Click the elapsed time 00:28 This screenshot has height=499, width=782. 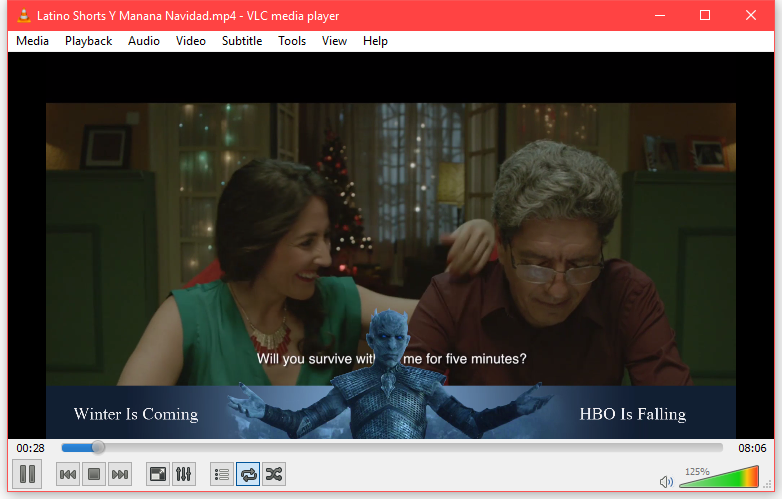pos(30,448)
